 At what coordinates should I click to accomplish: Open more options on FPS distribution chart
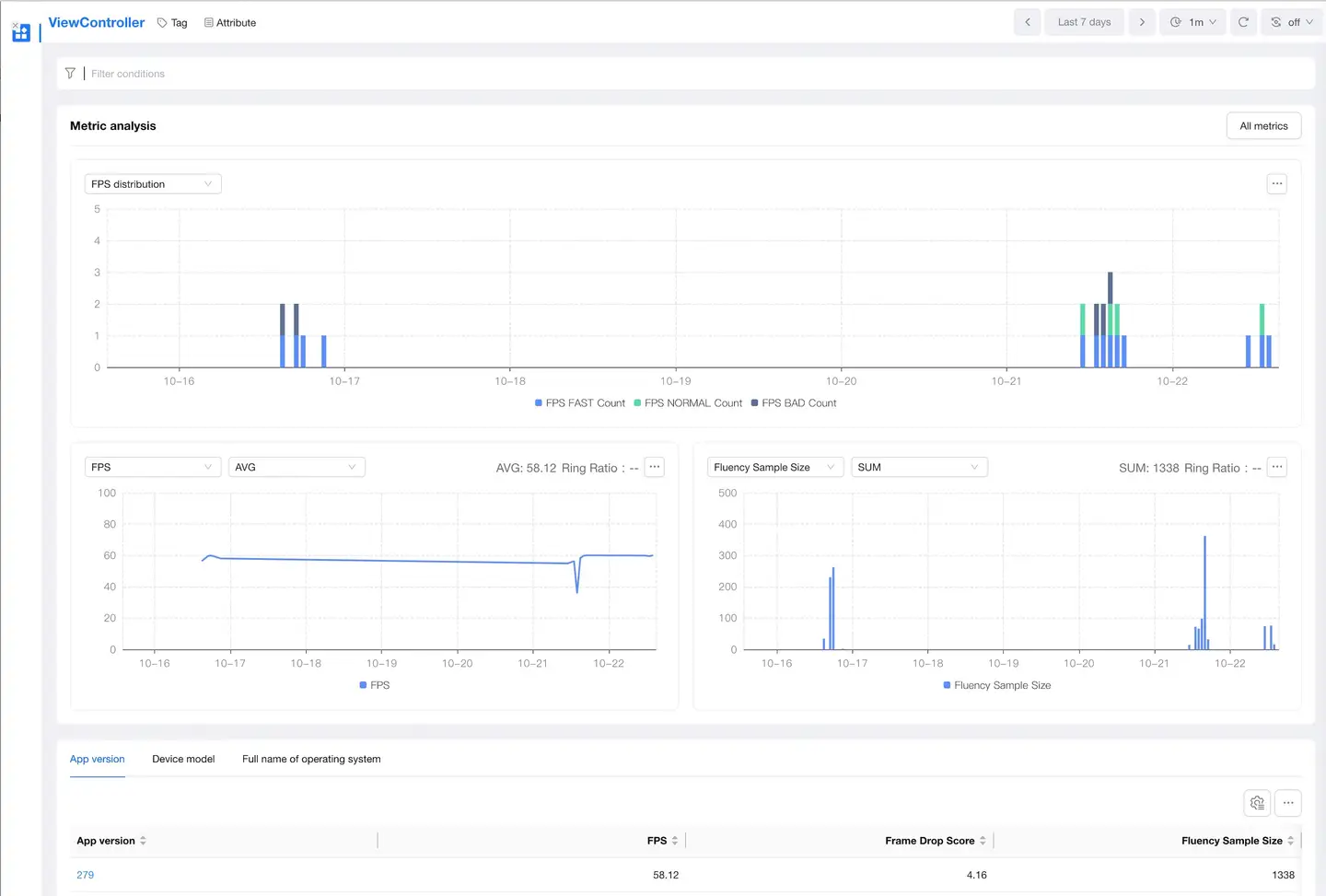[x=1276, y=184]
